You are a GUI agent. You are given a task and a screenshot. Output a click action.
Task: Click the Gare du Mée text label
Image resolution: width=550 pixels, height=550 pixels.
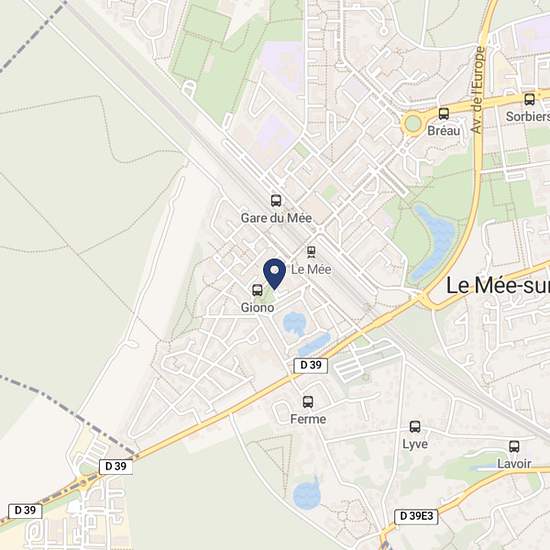276,218
